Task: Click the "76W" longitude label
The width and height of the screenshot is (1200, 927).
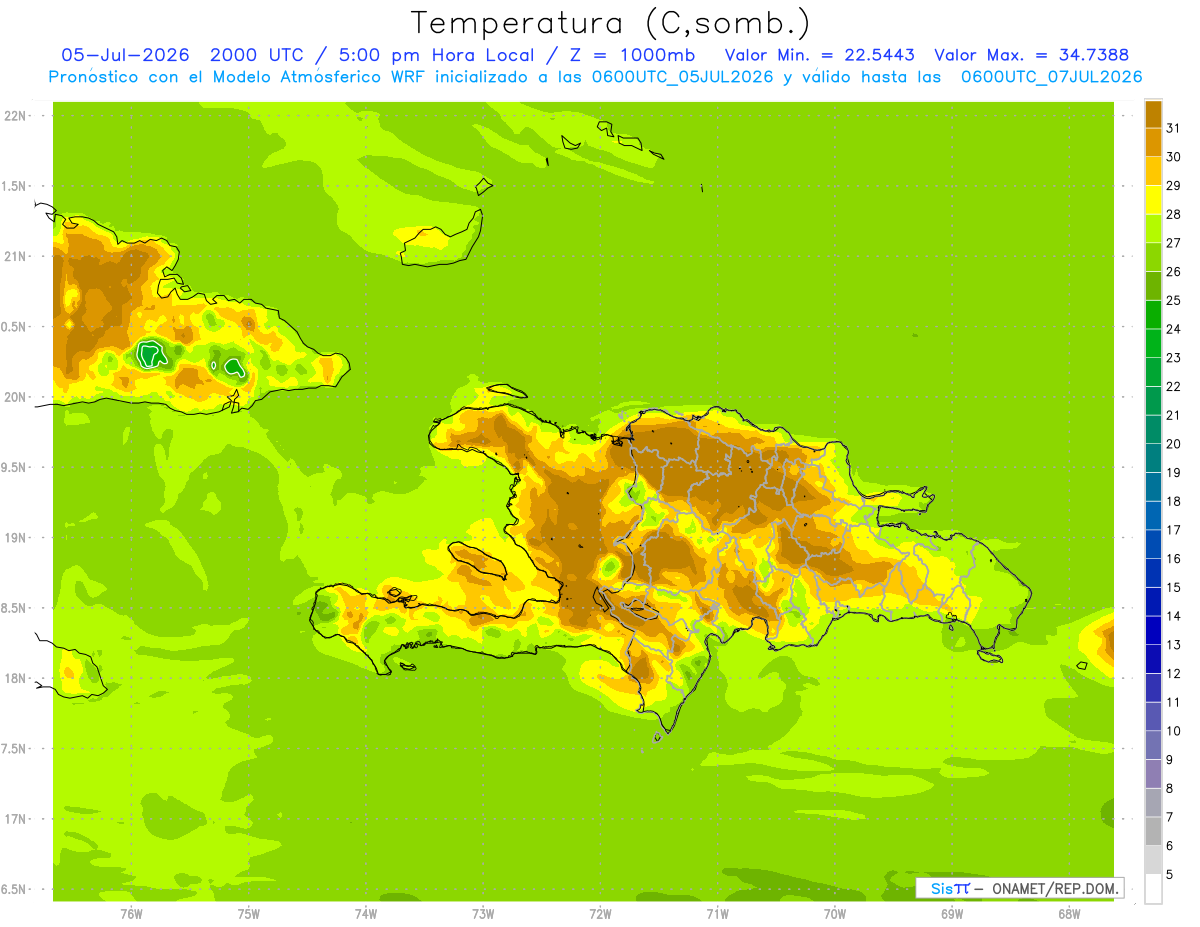Action: click(131, 914)
